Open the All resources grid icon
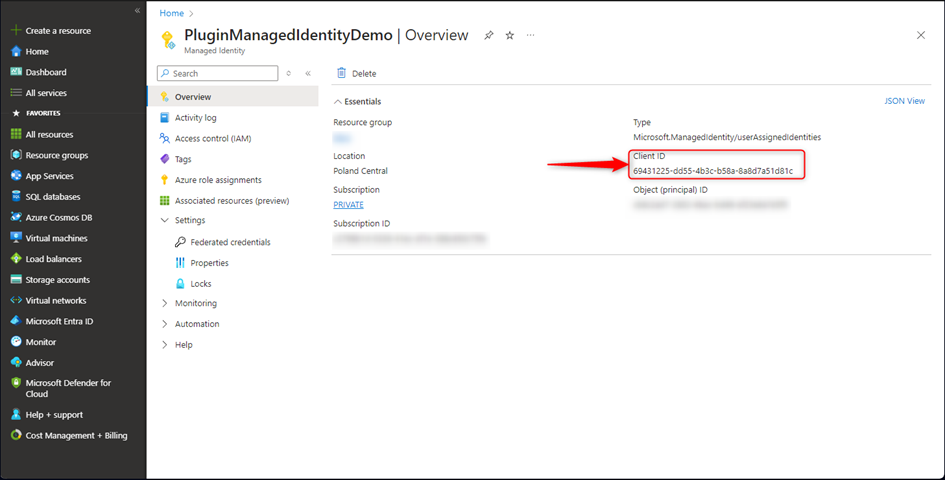 (x=16, y=134)
